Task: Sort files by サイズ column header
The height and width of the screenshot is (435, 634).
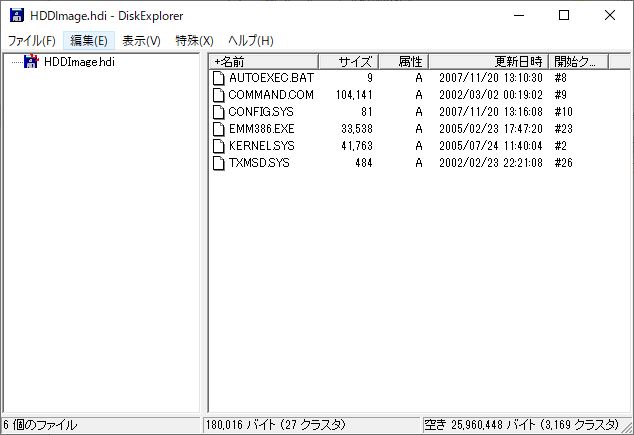Action: click(x=348, y=61)
